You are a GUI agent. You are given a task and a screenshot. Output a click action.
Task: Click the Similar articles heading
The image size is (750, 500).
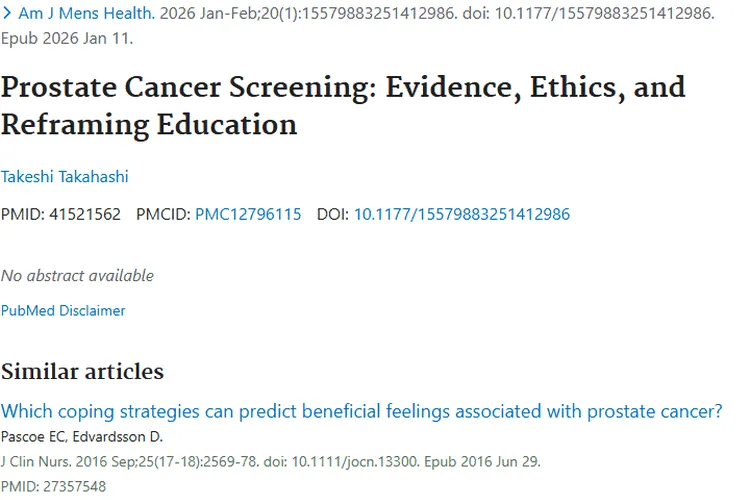tap(82, 372)
